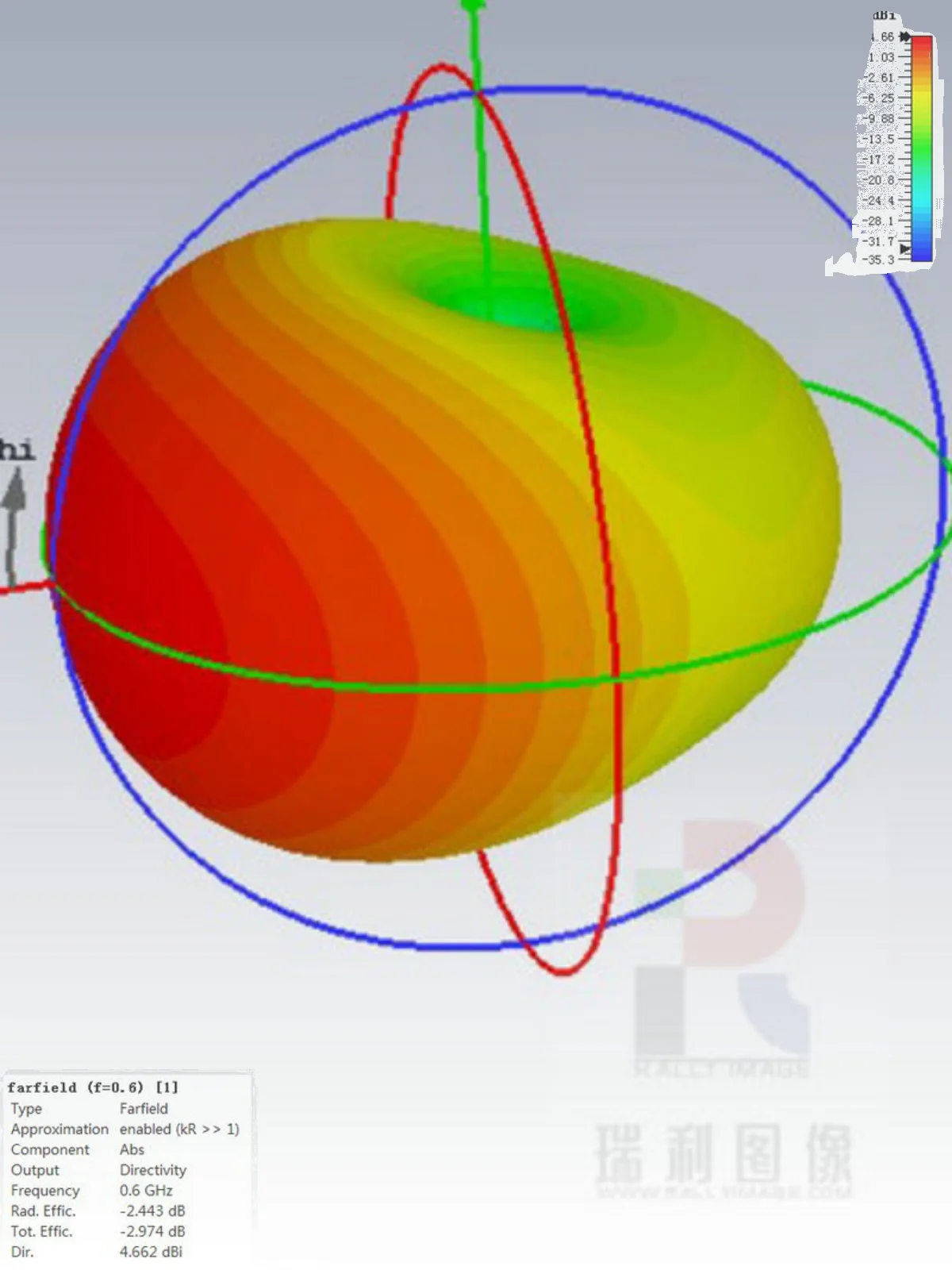Click the Dir. row label

tap(22, 1253)
